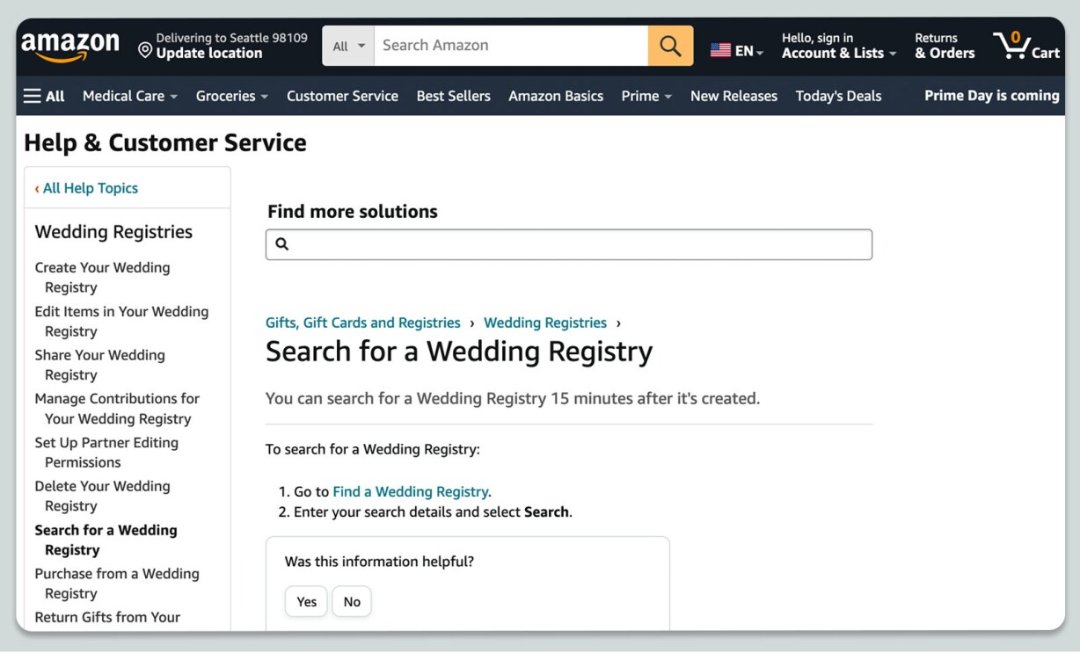Image resolution: width=1080 pixels, height=653 pixels.
Task: Go back to All Help Topics
Action: pos(90,188)
